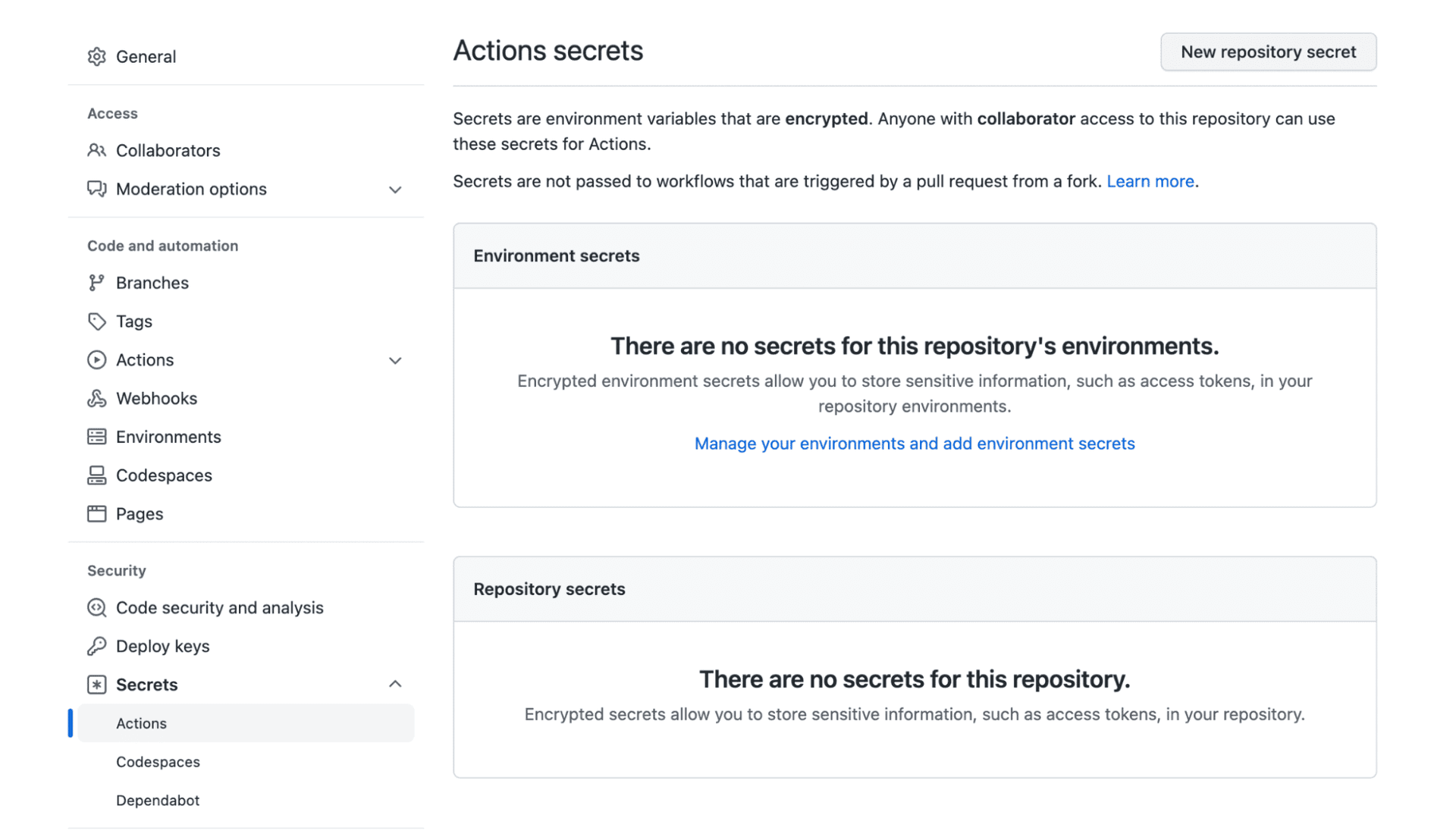Click the Secrets asterisk icon

(97, 684)
